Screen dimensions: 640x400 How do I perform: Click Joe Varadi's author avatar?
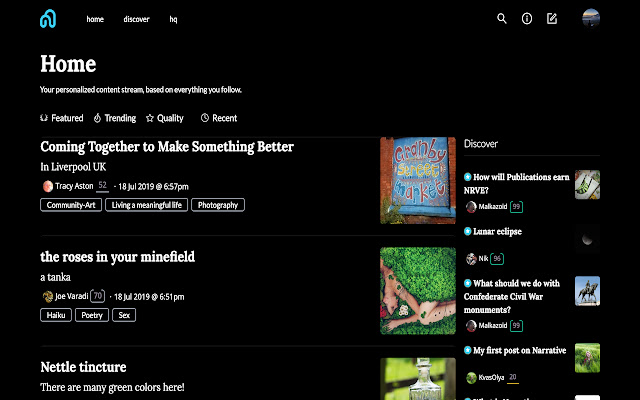(x=48, y=296)
